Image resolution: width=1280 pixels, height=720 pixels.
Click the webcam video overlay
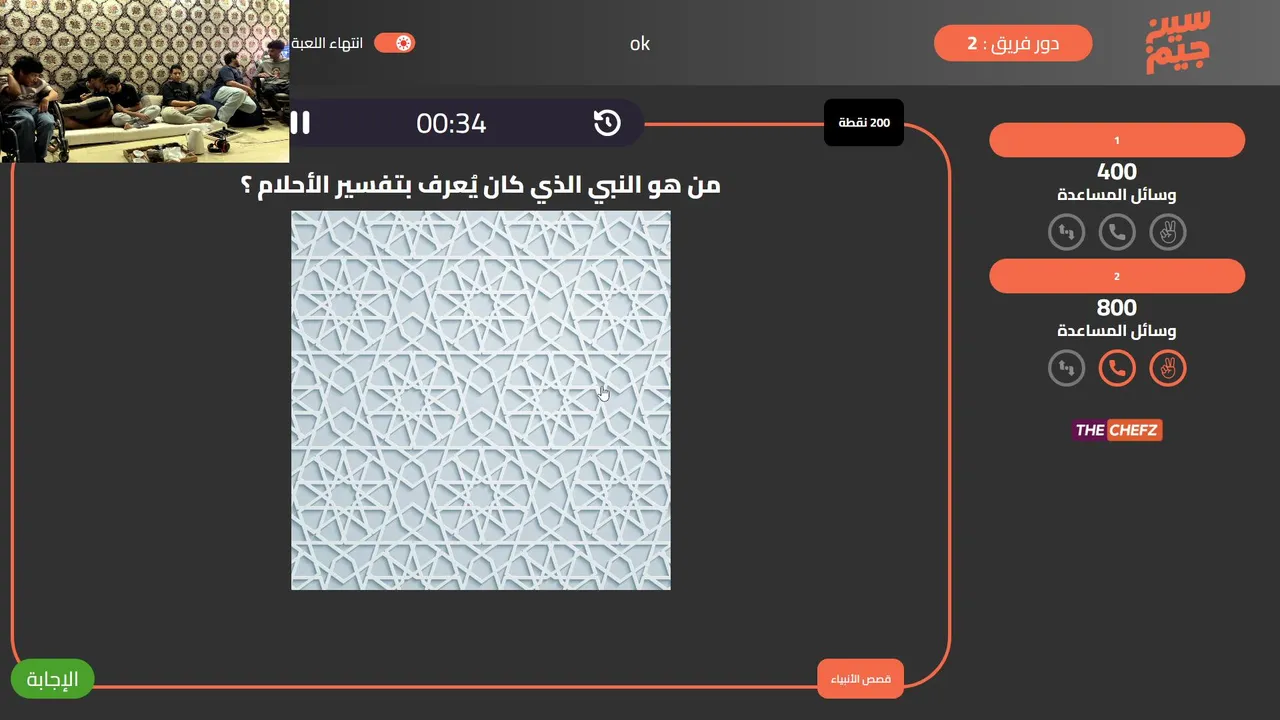[145, 81]
